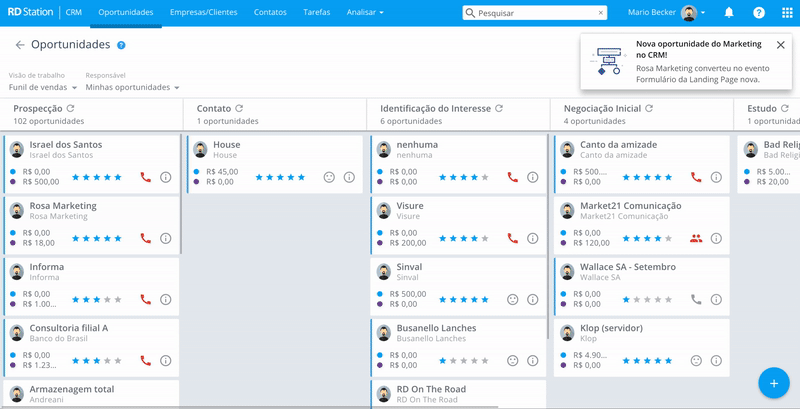The width and height of the screenshot is (800, 409).
Task: Click the phone icon on Rosa Marketing card
Action: (x=145, y=238)
